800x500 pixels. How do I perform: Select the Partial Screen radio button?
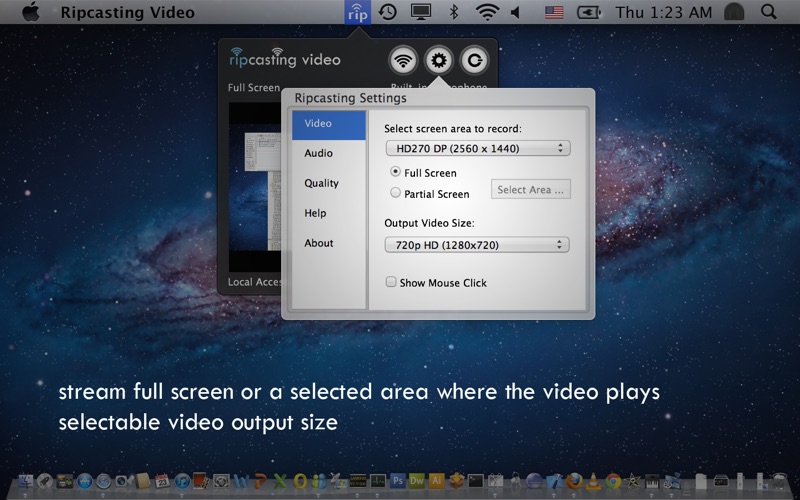point(395,193)
